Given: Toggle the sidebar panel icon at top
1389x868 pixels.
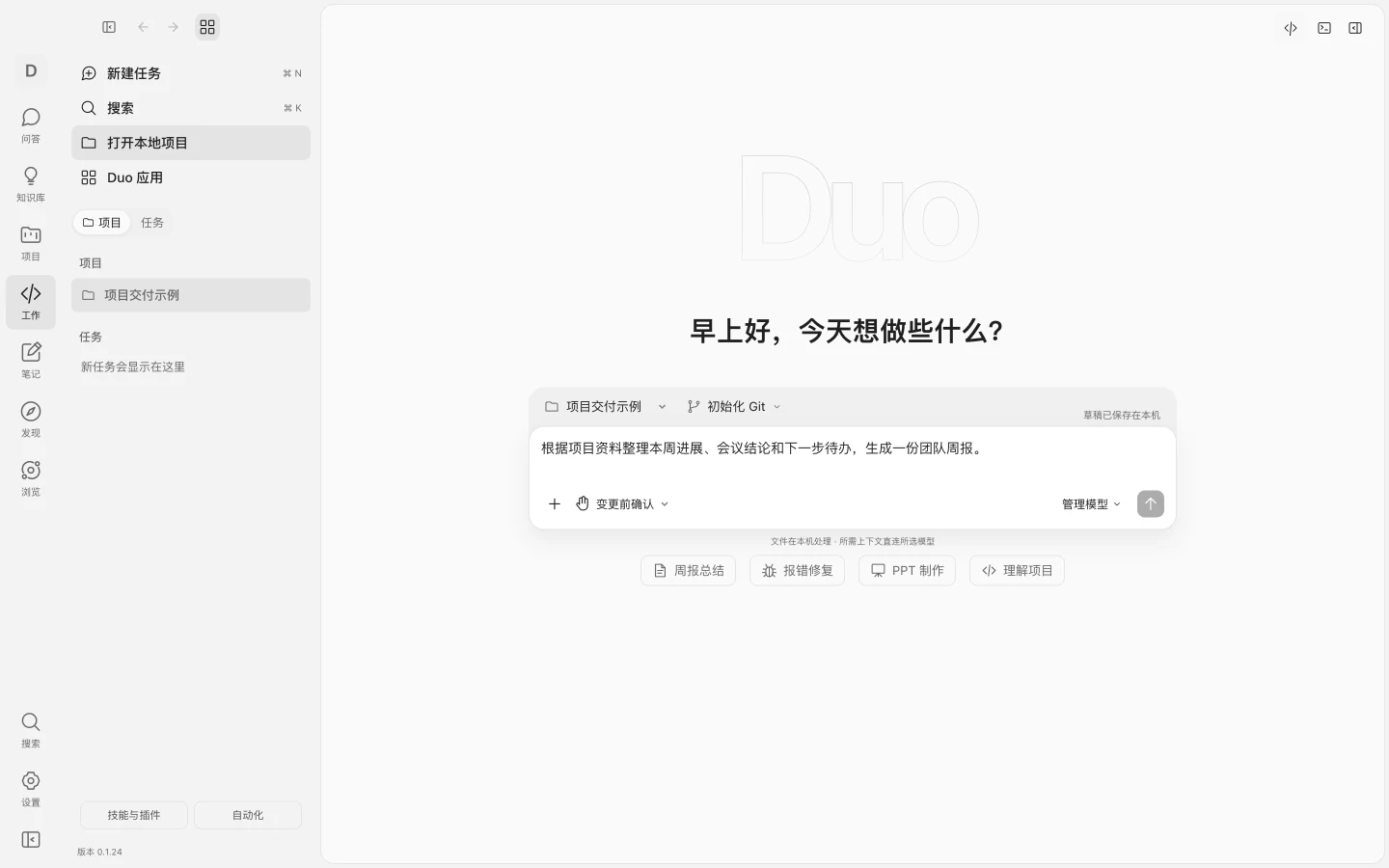Looking at the screenshot, I should click(x=109, y=27).
